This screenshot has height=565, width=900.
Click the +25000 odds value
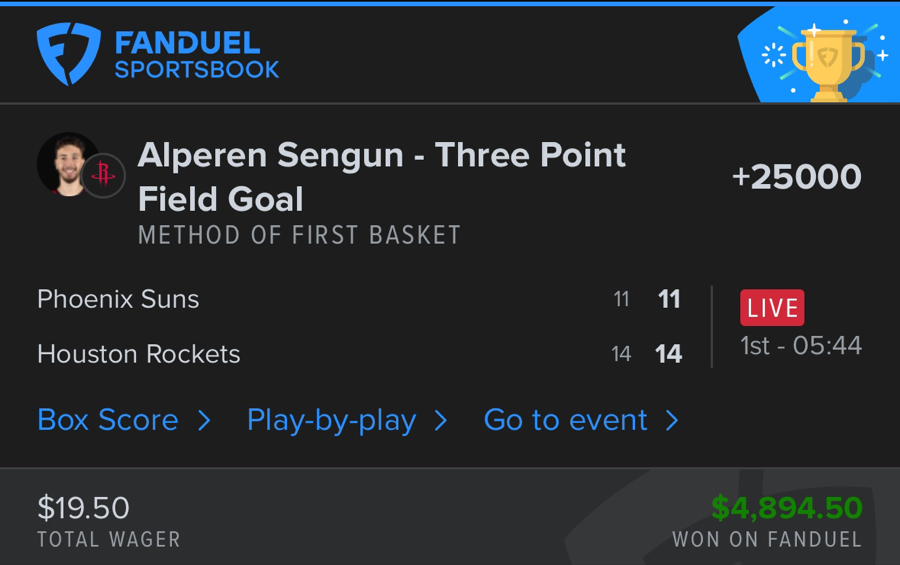796,177
